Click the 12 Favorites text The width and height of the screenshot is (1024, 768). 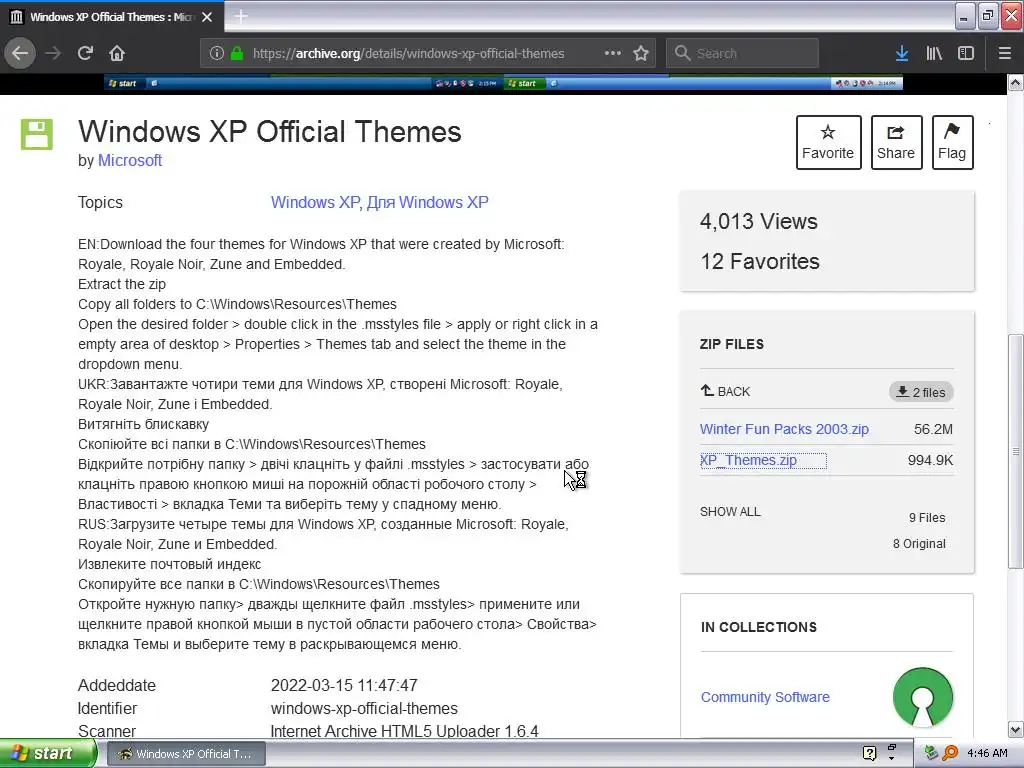pyautogui.click(x=760, y=261)
